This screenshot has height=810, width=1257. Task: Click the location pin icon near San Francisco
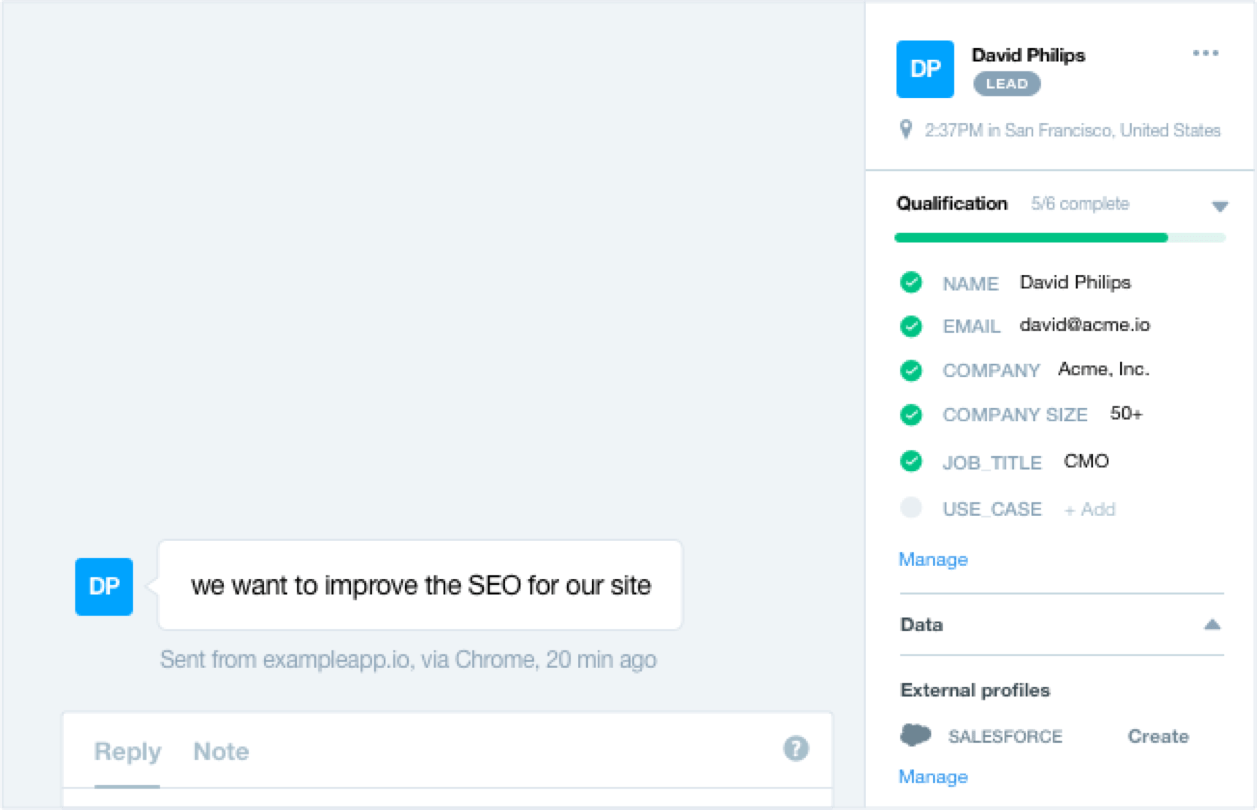click(906, 129)
